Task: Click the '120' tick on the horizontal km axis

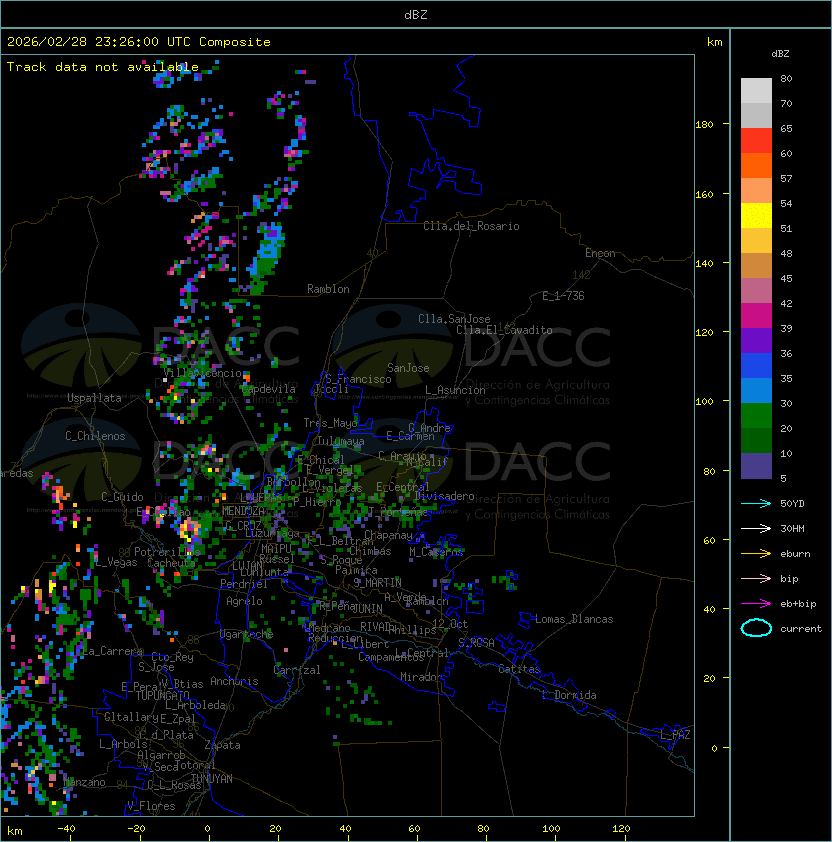Action: pyautogui.click(x=621, y=829)
